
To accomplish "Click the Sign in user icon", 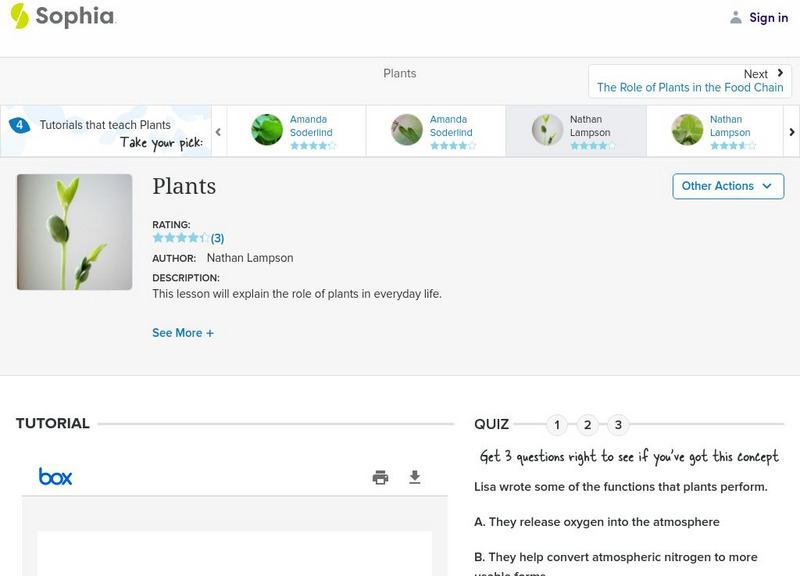I will pos(735,17).
